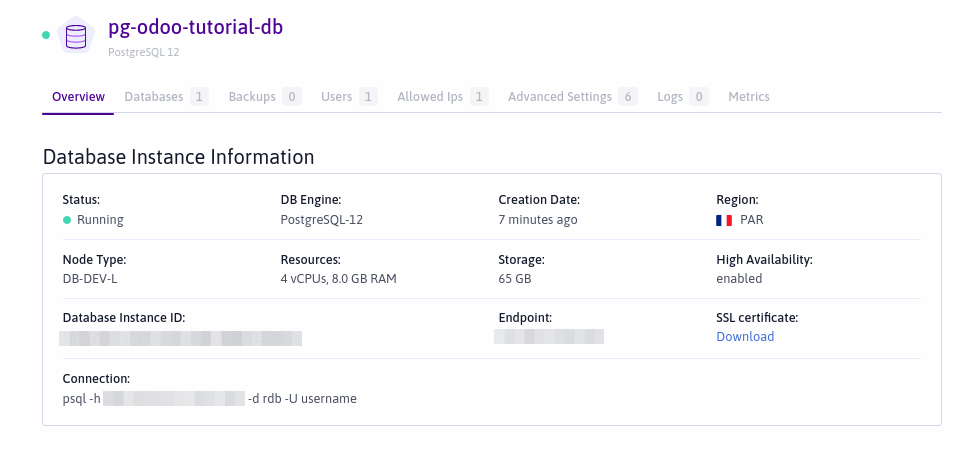Viewport: 973px width, 449px height.
Task: Open the Overview tab
Action: (x=78, y=97)
